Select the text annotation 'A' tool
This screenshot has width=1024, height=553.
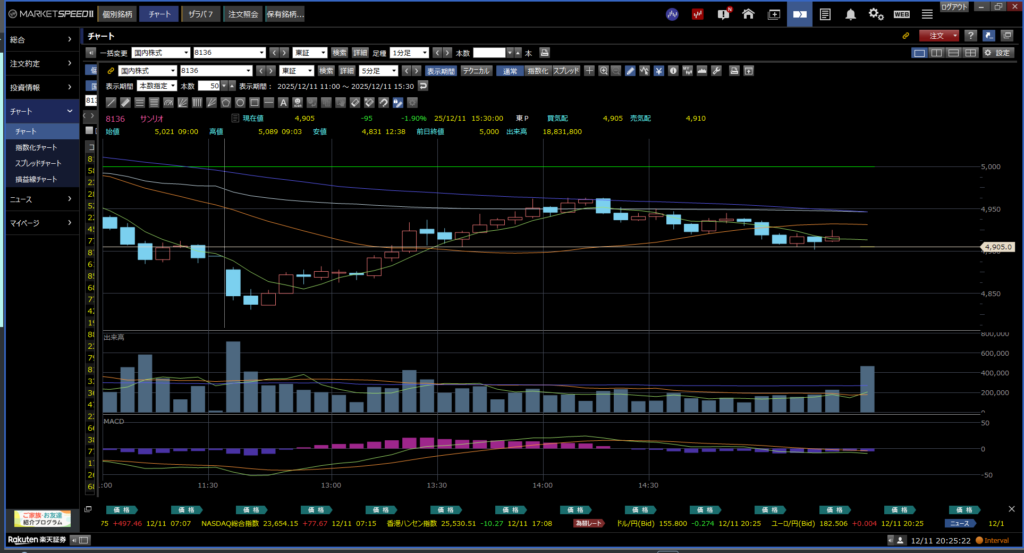click(284, 102)
